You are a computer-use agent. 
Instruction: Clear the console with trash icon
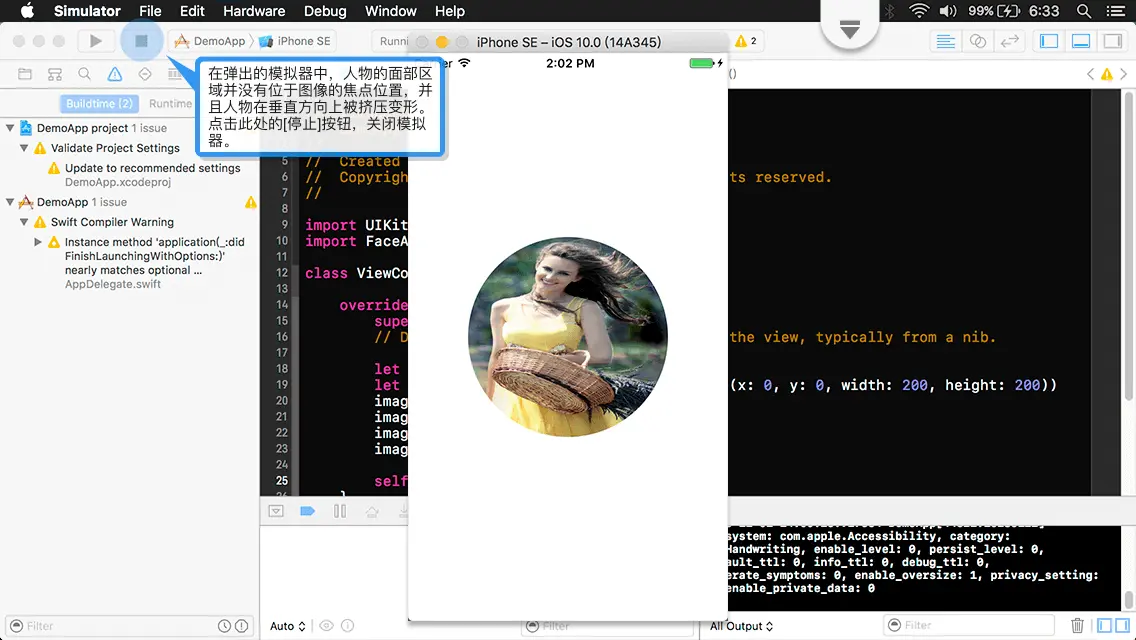[1077, 625]
